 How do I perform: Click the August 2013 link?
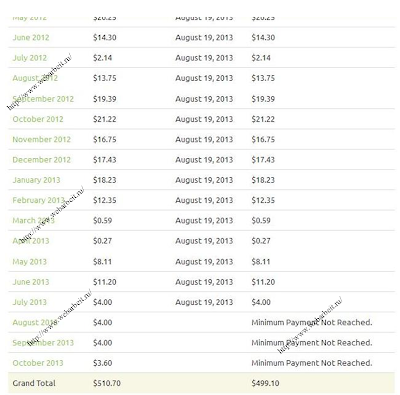[x=35, y=323]
